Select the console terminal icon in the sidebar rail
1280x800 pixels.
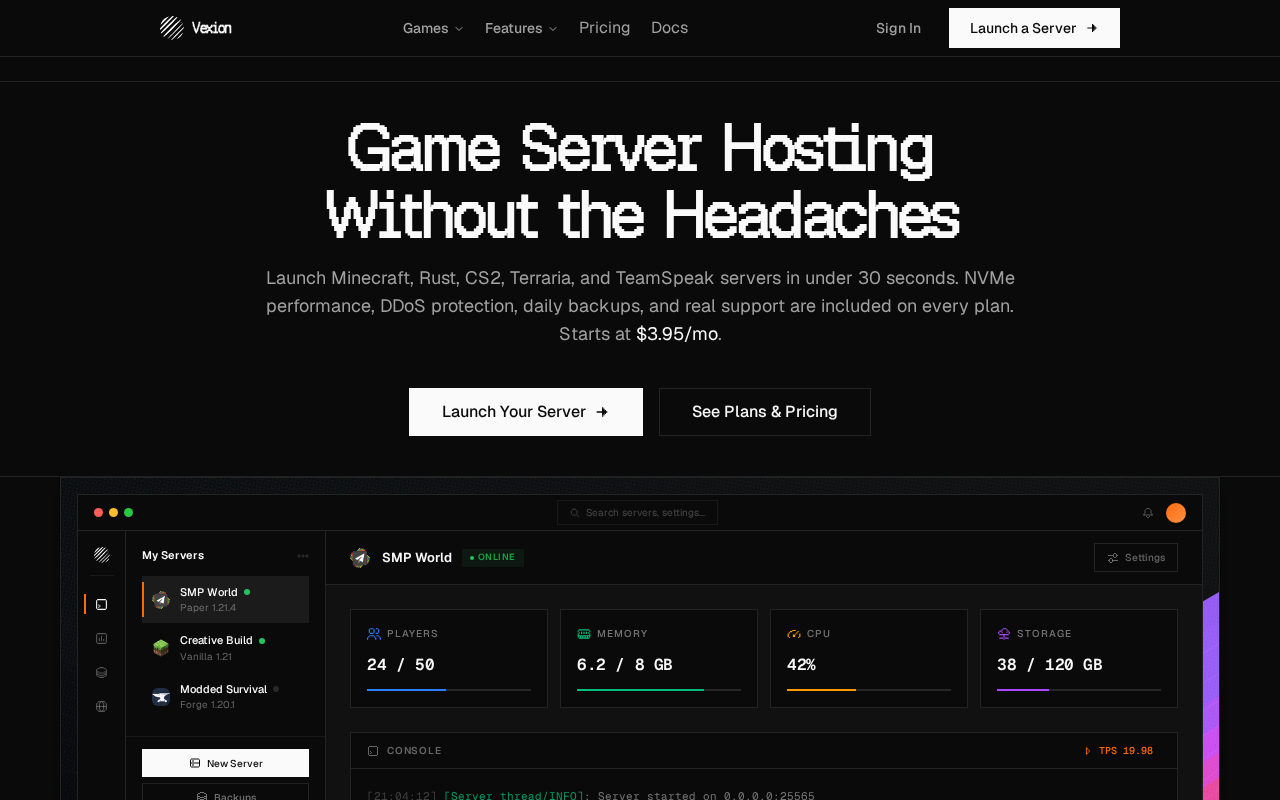click(101, 604)
